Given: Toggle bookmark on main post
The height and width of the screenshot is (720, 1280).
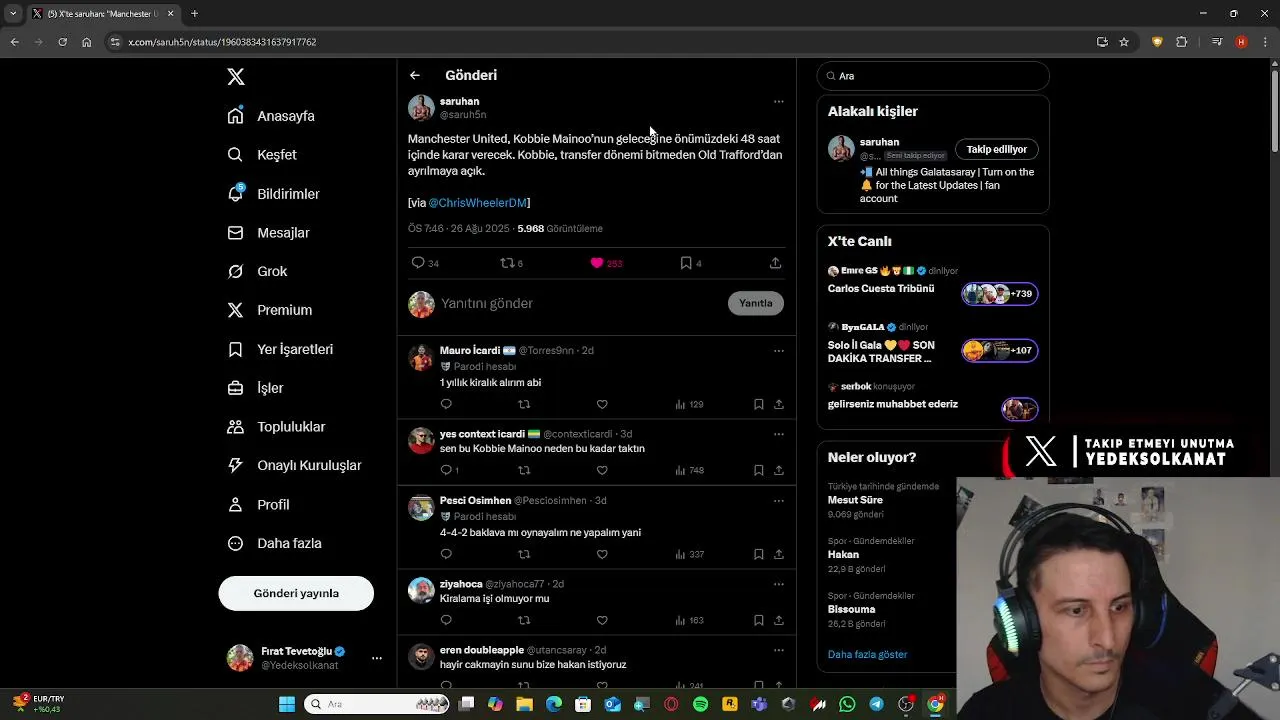Looking at the screenshot, I should tap(686, 263).
